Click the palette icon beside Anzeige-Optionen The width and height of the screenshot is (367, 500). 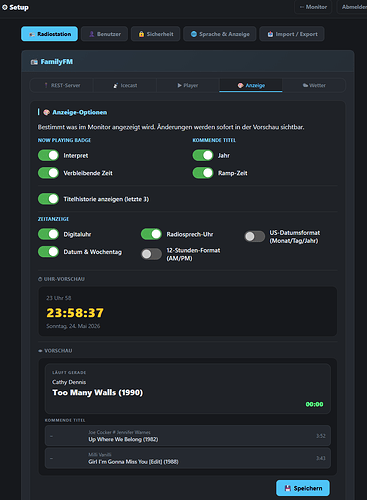click(x=47, y=112)
